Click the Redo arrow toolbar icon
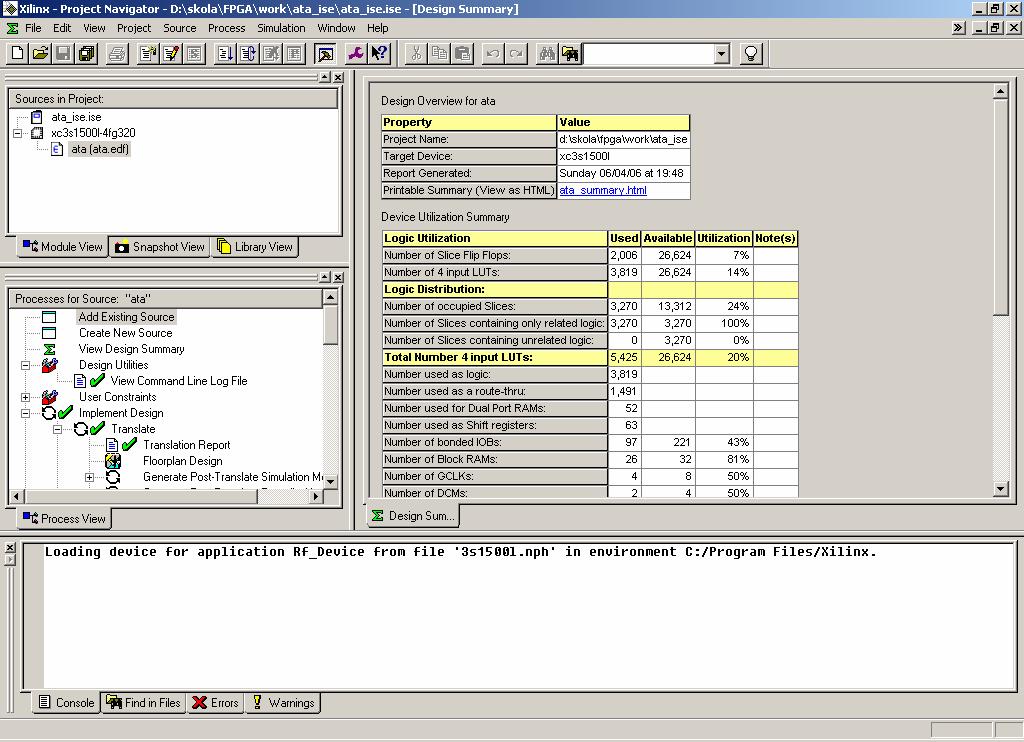Image resolution: width=1024 pixels, height=742 pixels. pos(516,54)
